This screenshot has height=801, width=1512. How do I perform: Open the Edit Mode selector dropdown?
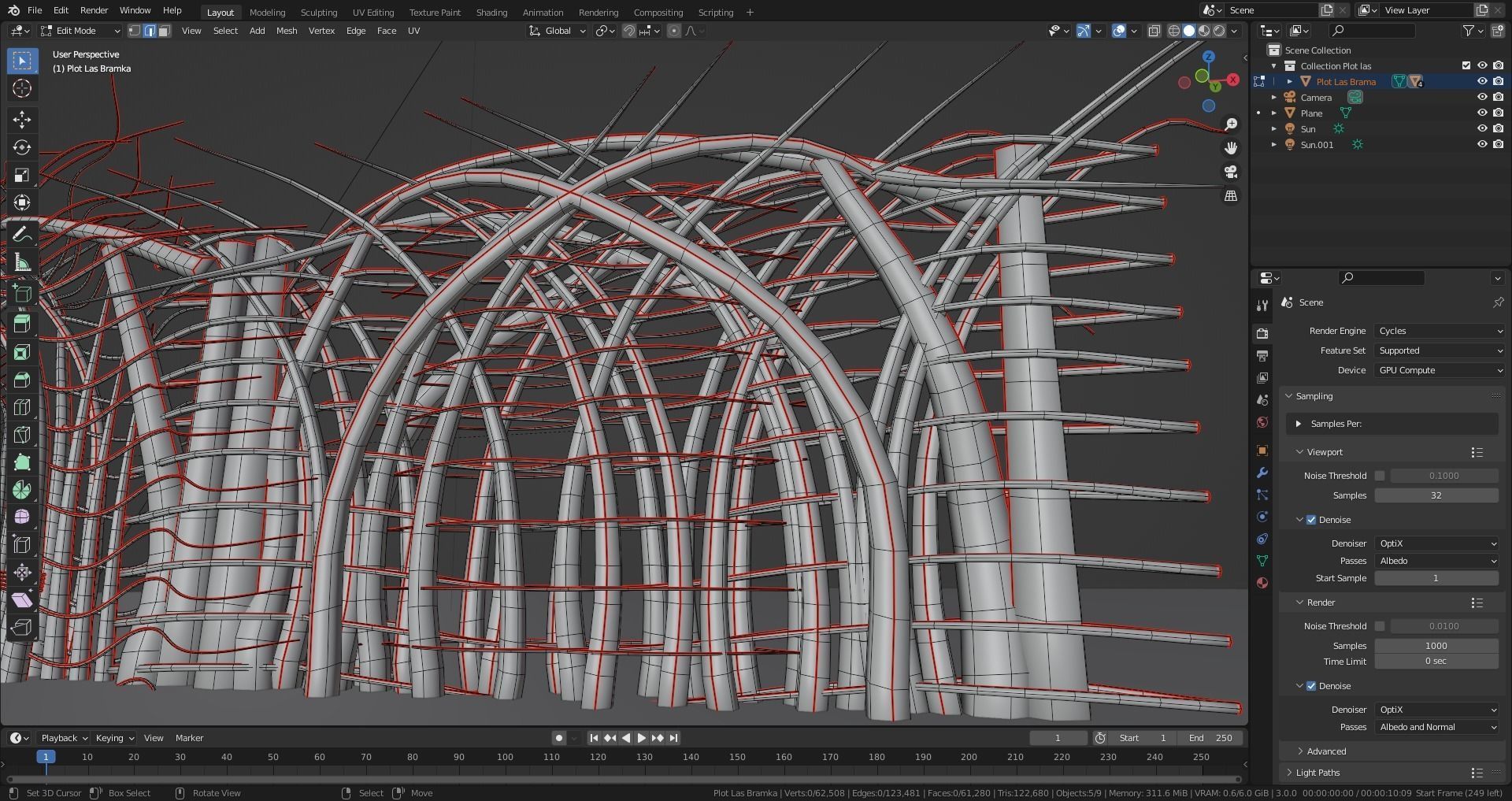pos(80,31)
